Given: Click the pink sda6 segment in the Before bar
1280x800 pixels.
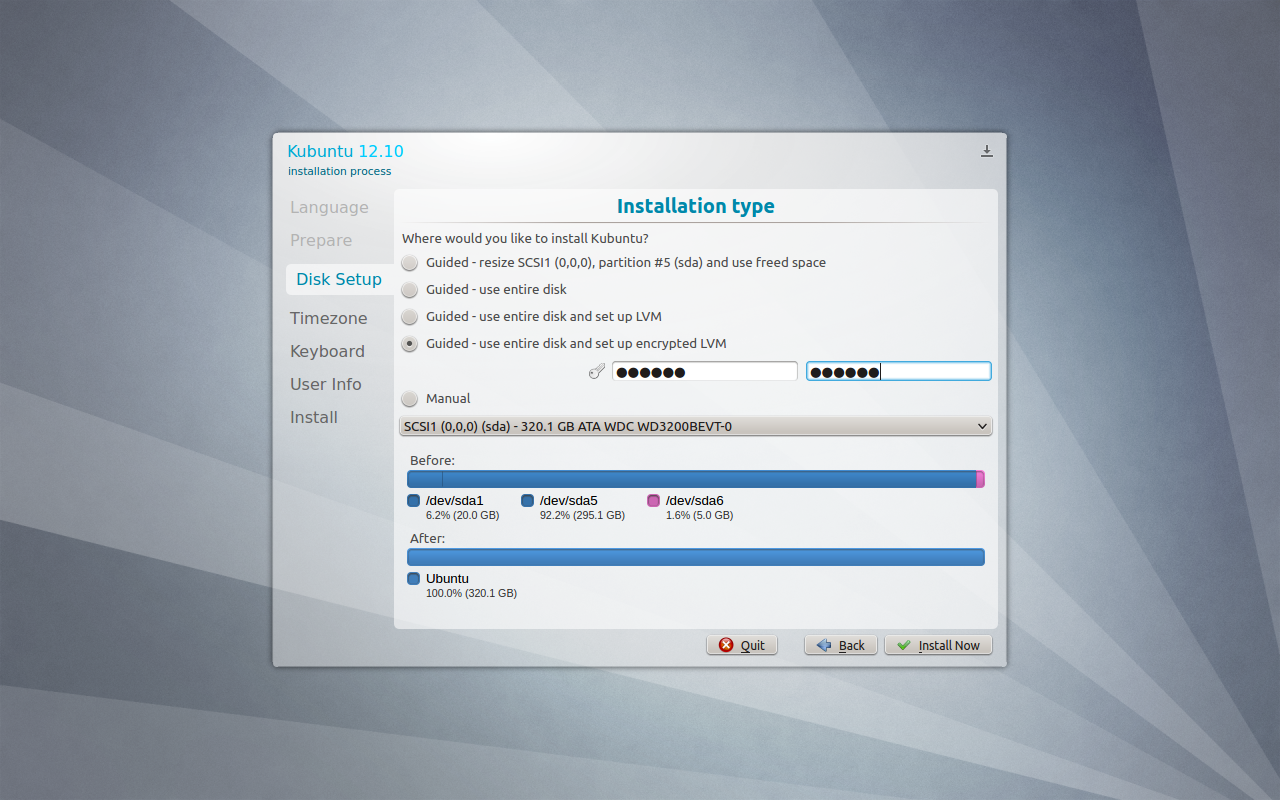Looking at the screenshot, I should click(x=981, y=479).
